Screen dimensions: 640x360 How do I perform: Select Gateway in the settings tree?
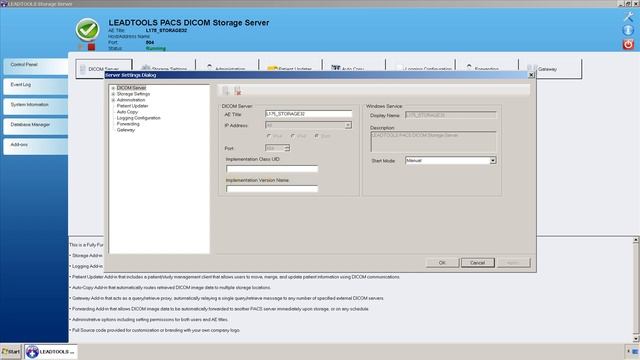click(126, 130)
